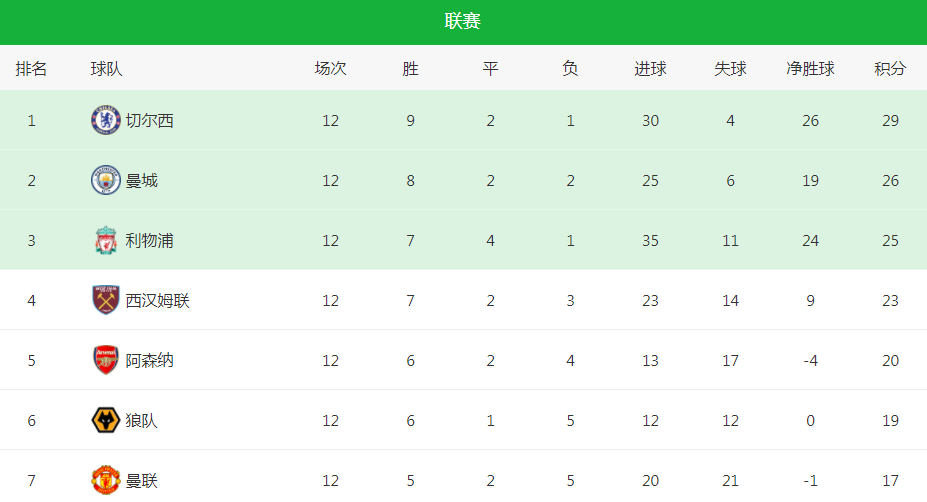
Task: Click the 进球 column header
Action: [650, 69]
